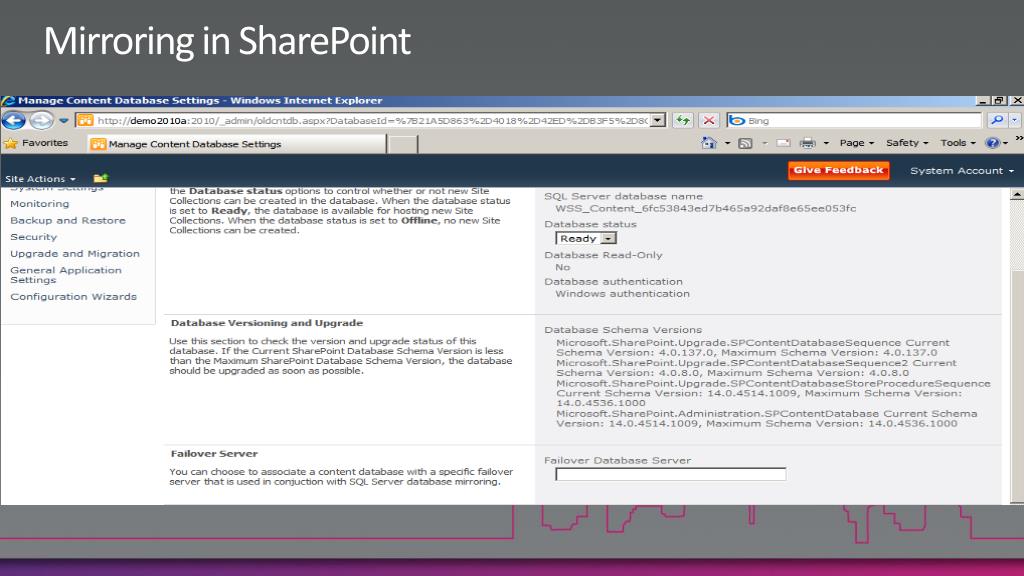Image resolution: width=1024 pixels, height=576 pixels.
Task: Click the page vertical scrollbar up arrow
Action: coord(1016,195)
